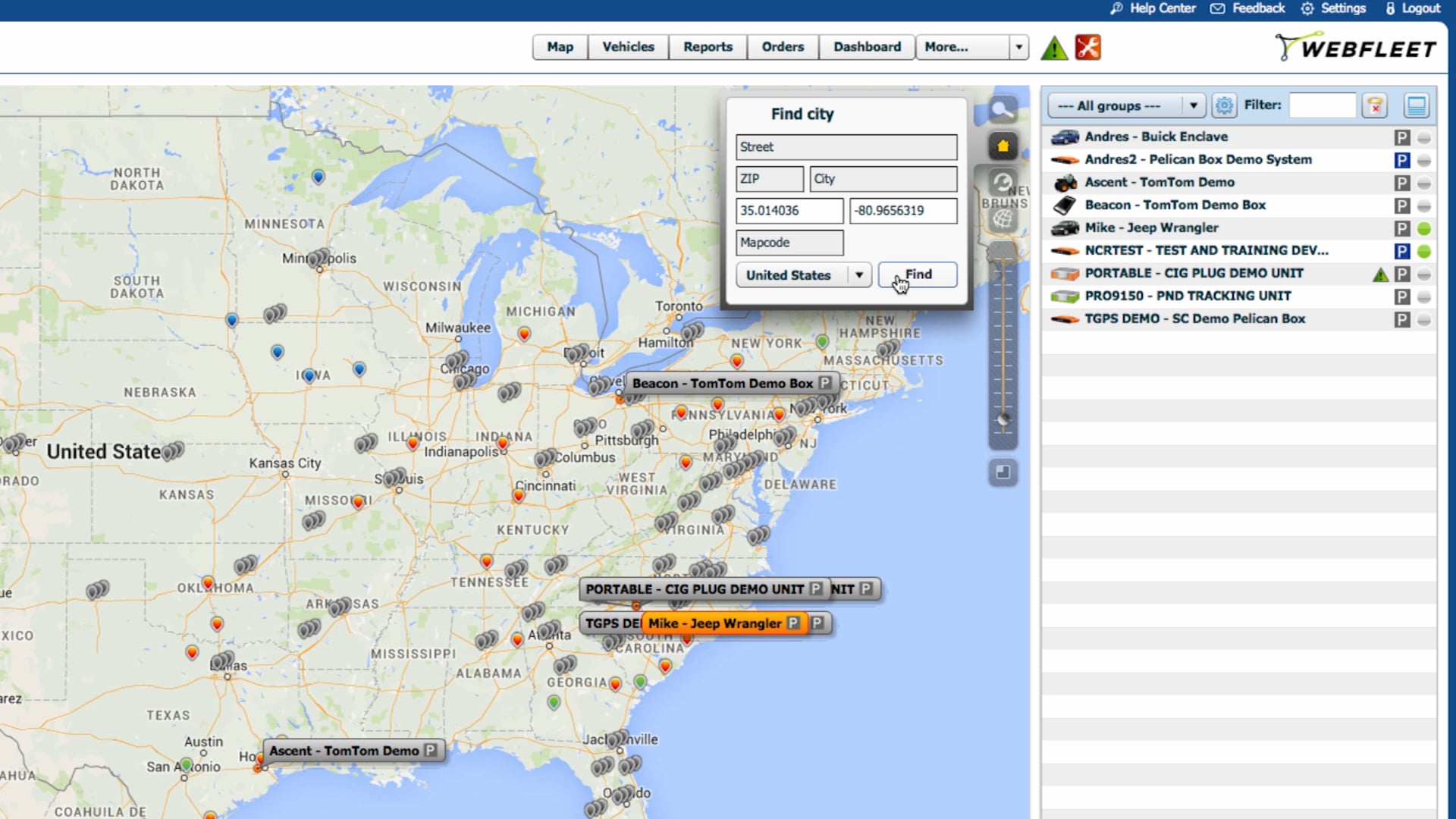
Task: Click the longitude field -80.9656319
Action: [x=902, y=211]
